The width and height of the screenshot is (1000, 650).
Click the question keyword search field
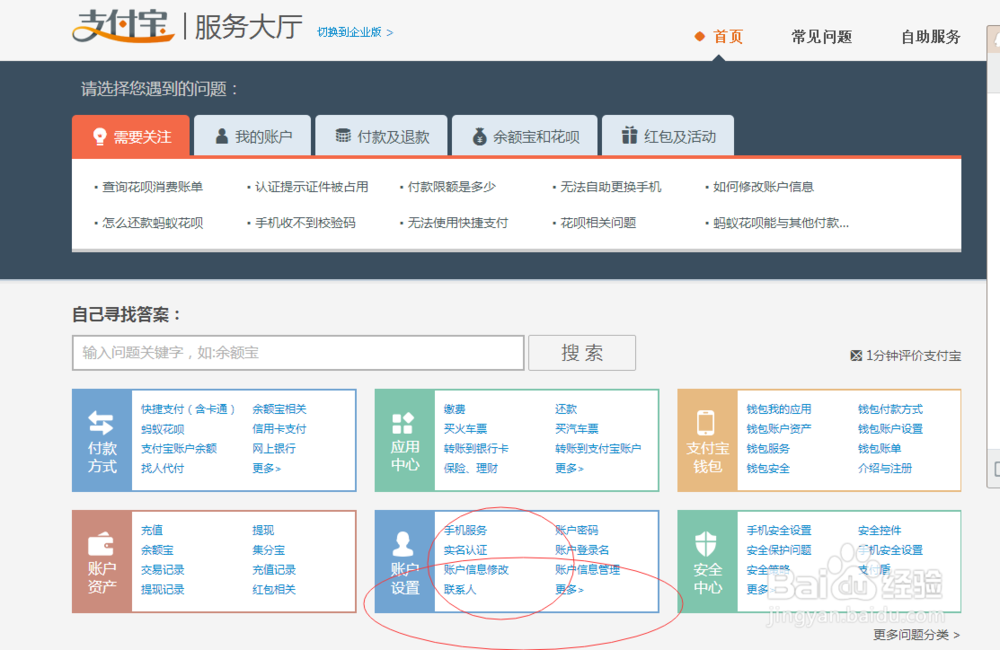tap(298, 353)
